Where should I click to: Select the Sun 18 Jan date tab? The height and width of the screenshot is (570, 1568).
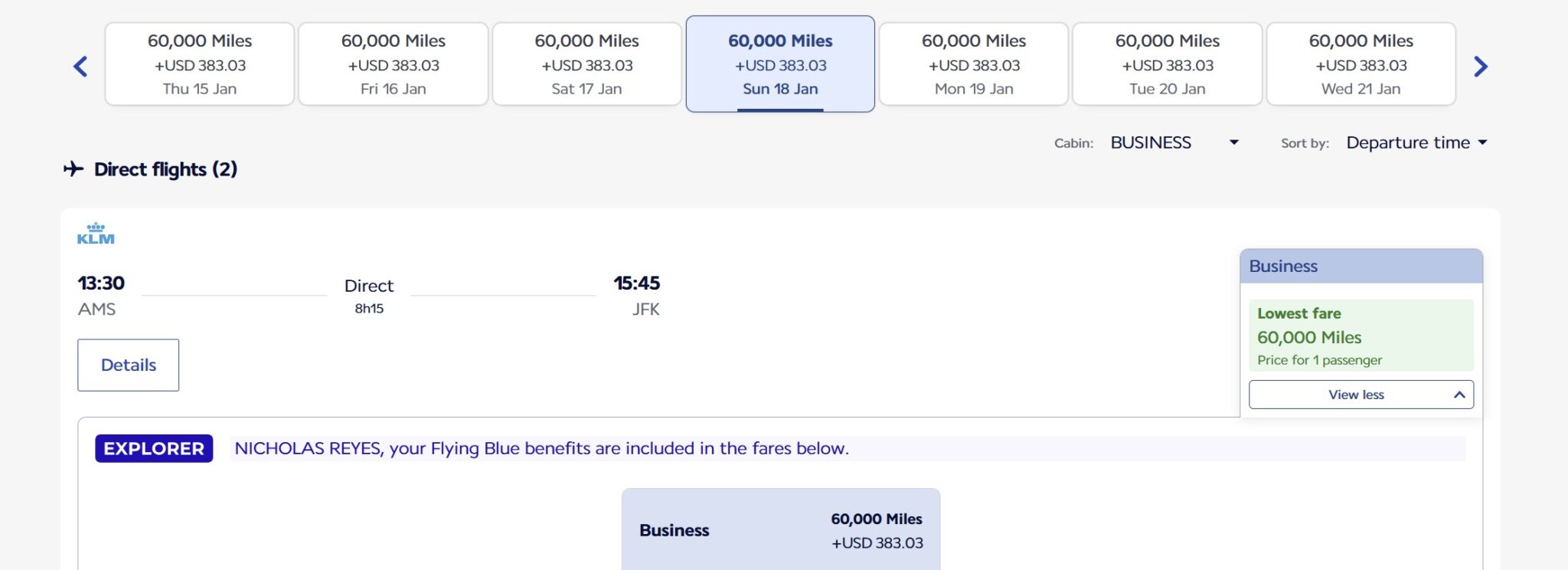coord(780,64)
